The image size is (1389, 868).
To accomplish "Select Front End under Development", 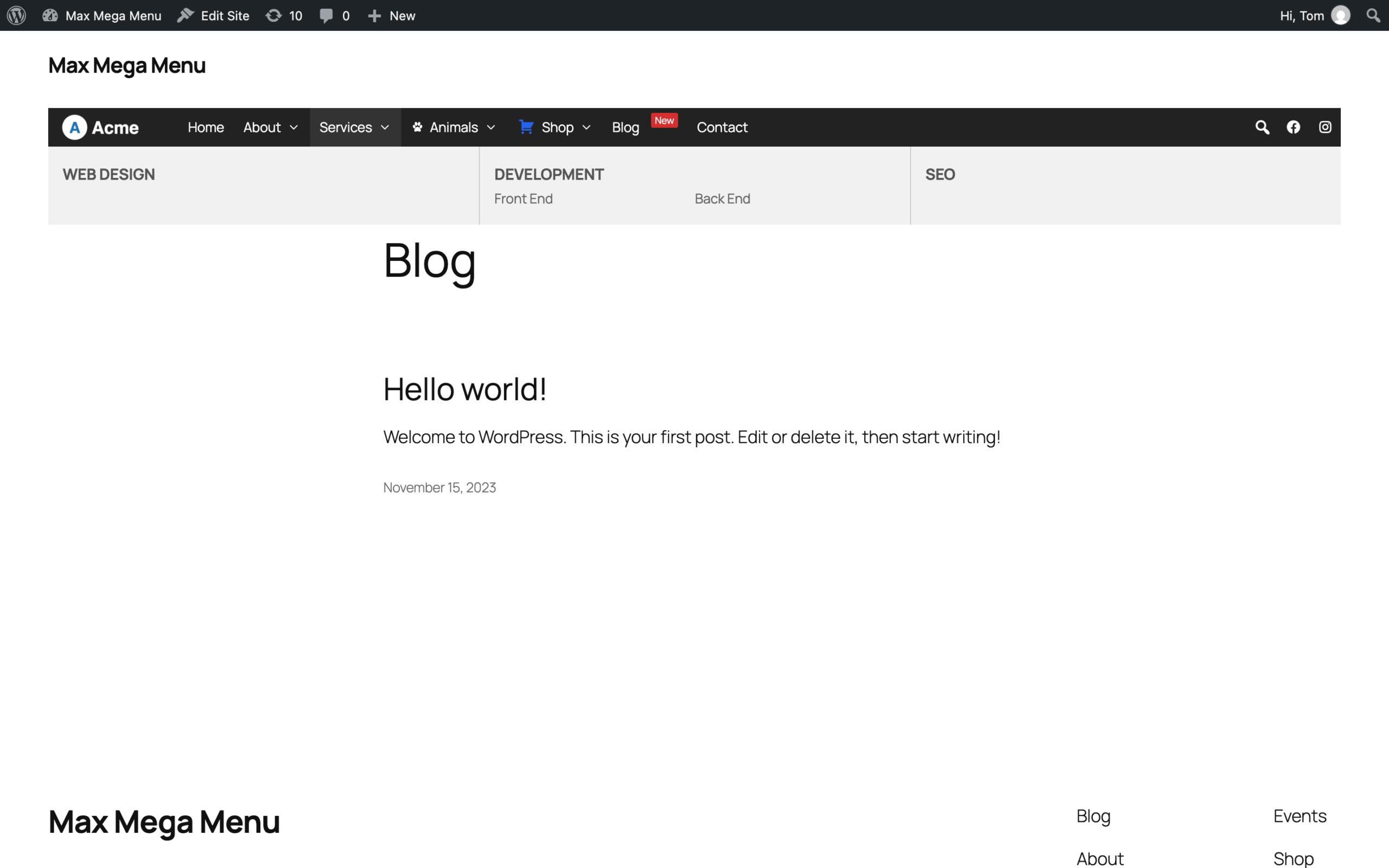I will (x=524, y=199).
